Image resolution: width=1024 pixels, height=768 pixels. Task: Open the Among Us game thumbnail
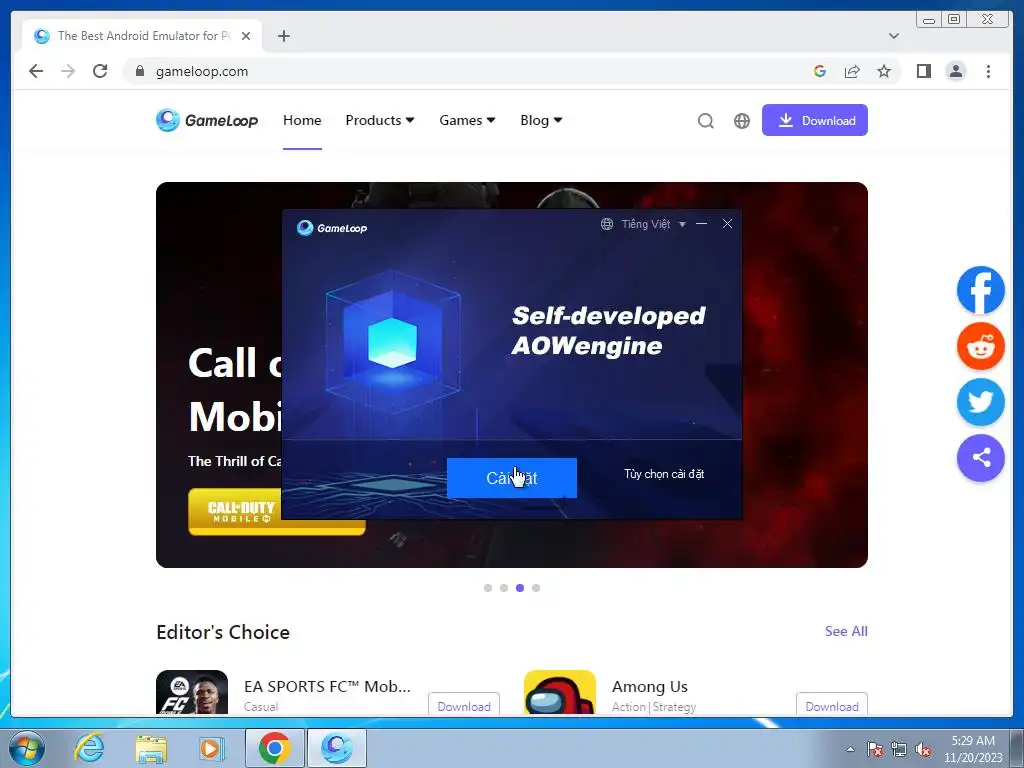[560, 692]
